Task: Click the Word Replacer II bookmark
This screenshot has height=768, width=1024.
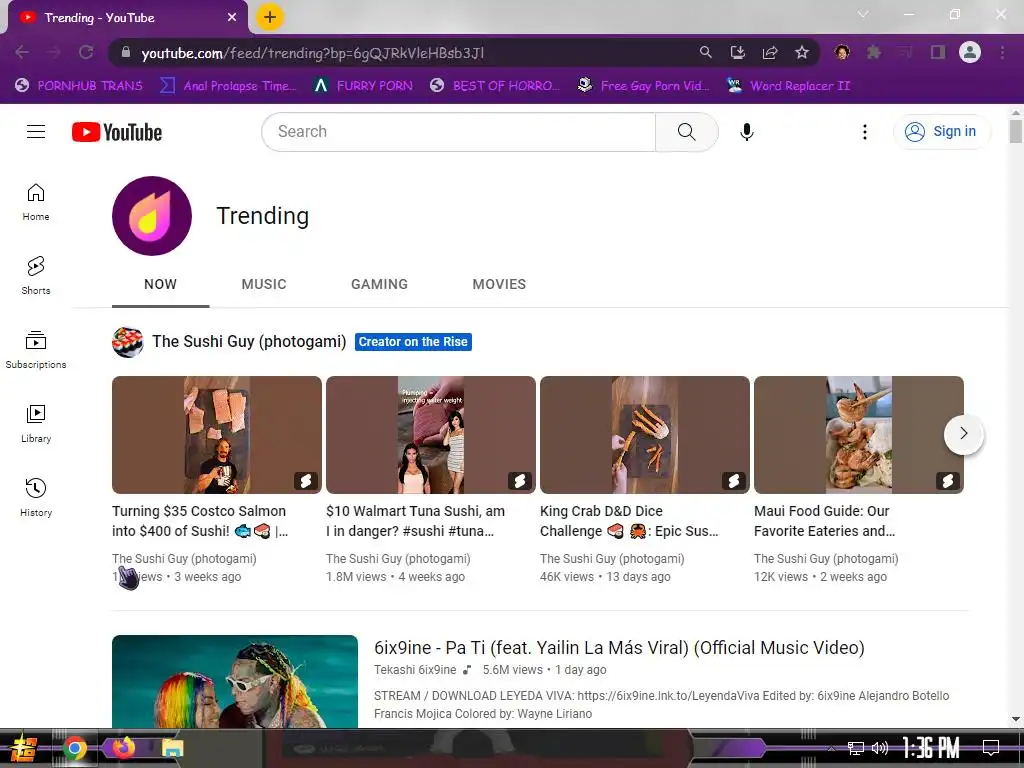Action: 788,86
